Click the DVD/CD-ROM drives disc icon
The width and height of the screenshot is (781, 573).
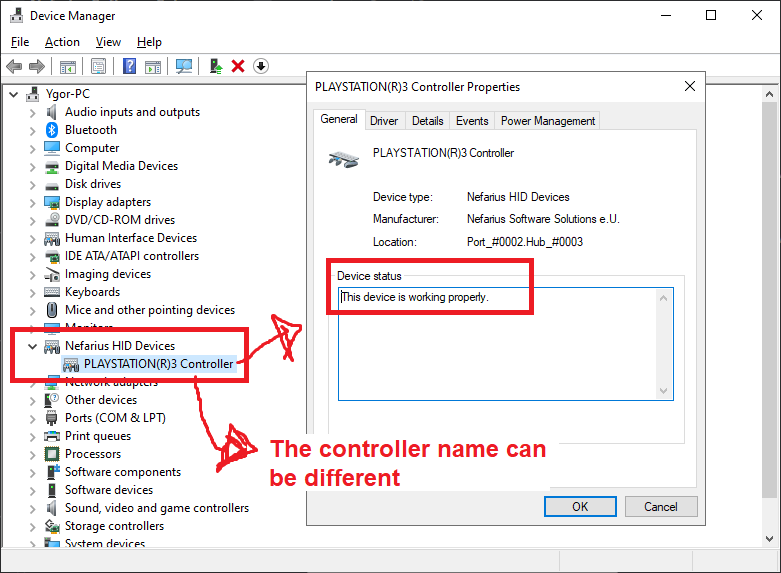click(x=52, y=220)
